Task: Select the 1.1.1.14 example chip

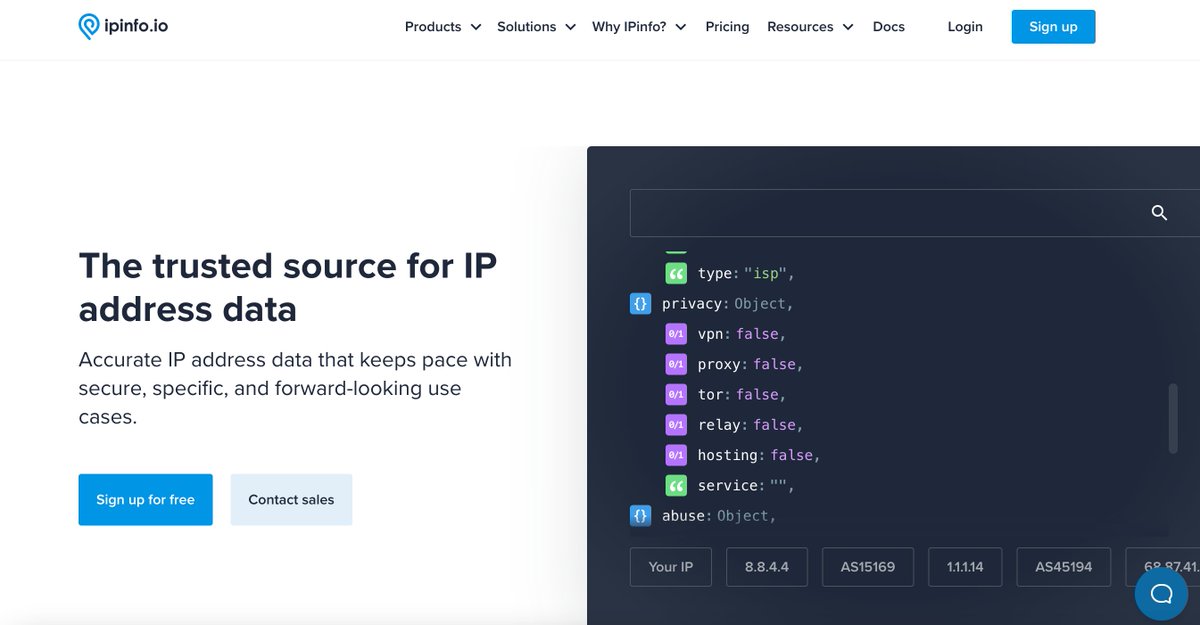Action: (965, 567)
